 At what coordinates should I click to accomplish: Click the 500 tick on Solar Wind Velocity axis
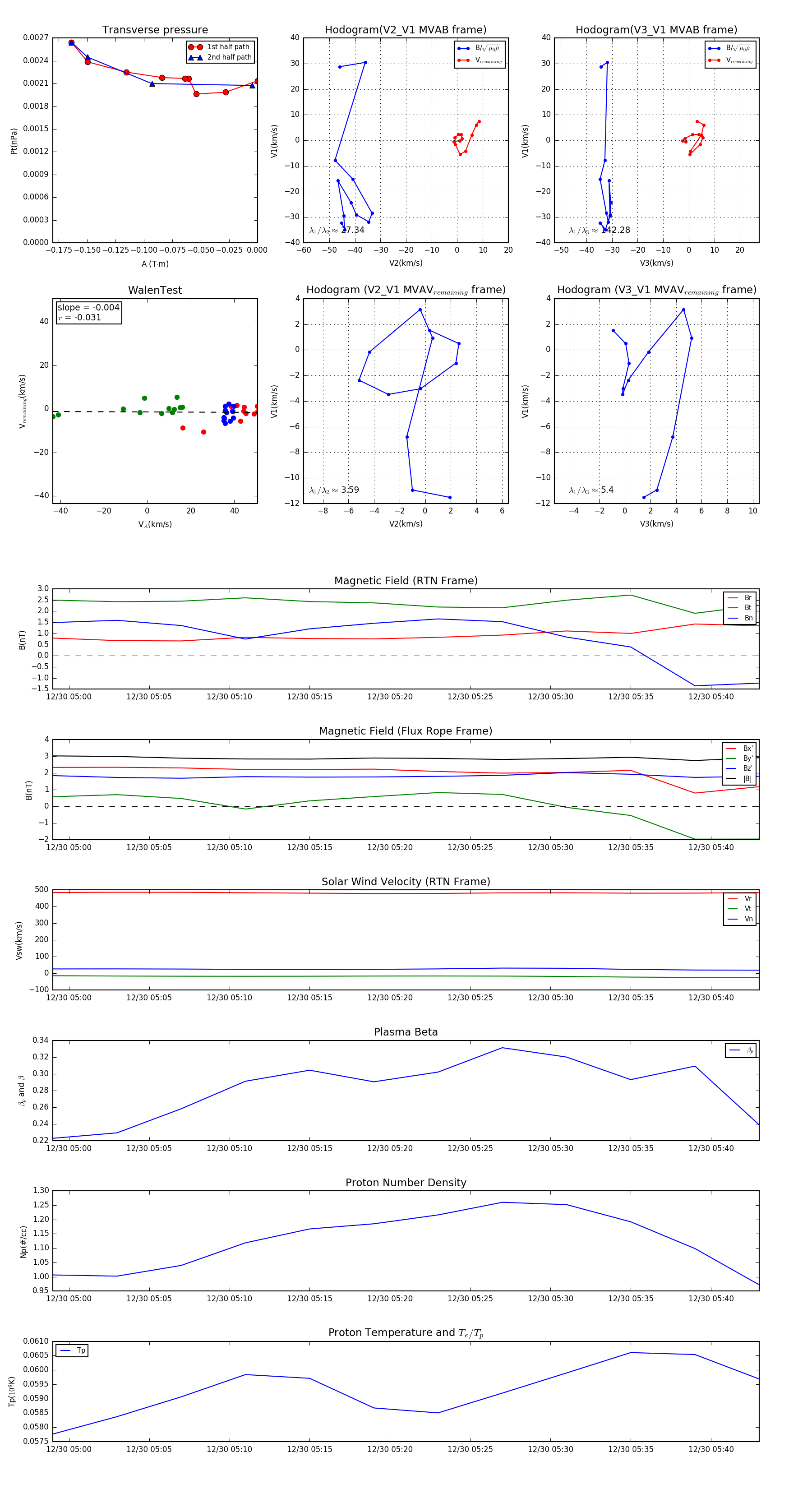(42, 890)
